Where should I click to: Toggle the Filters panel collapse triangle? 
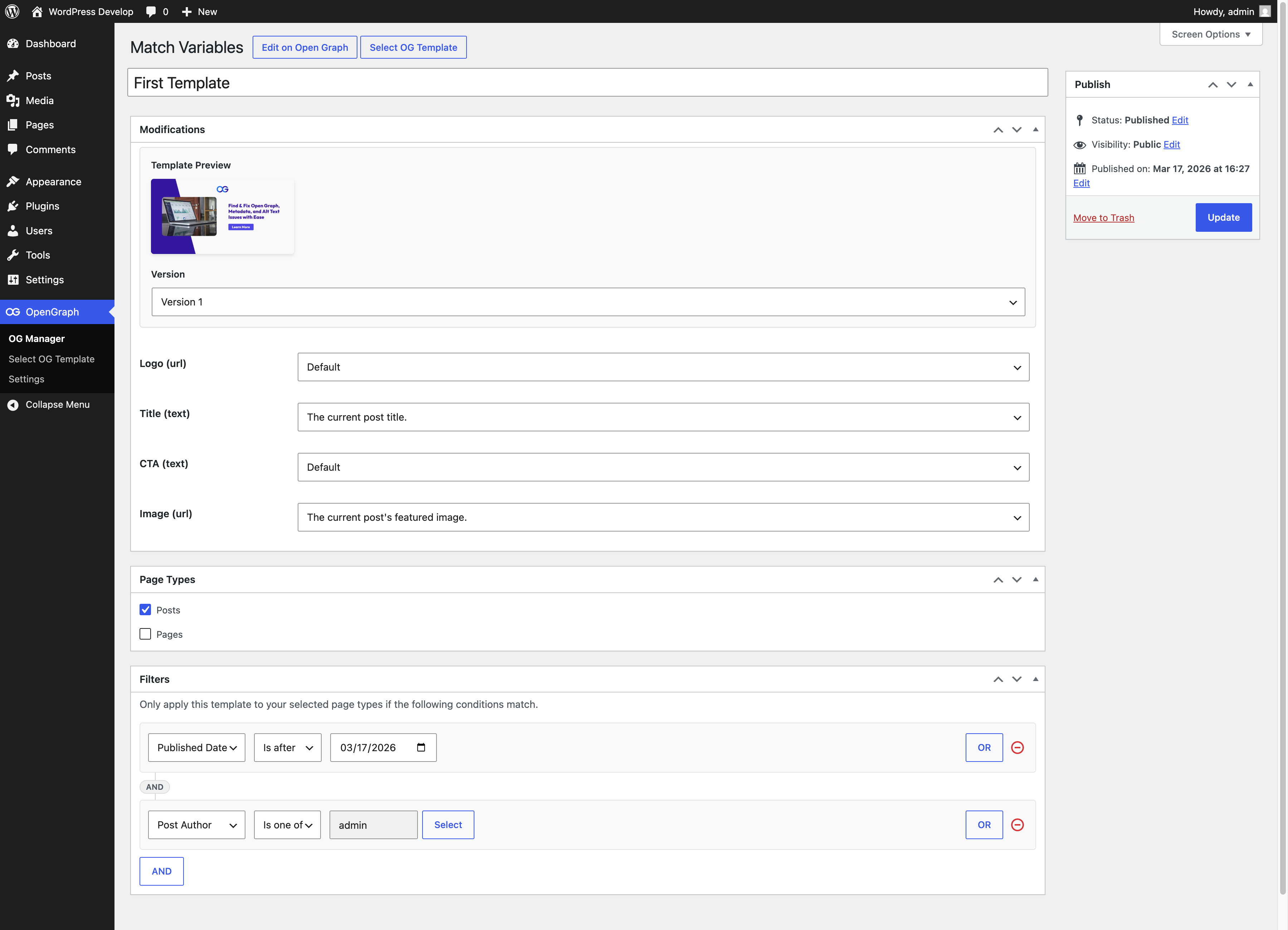click(1035, 679)
